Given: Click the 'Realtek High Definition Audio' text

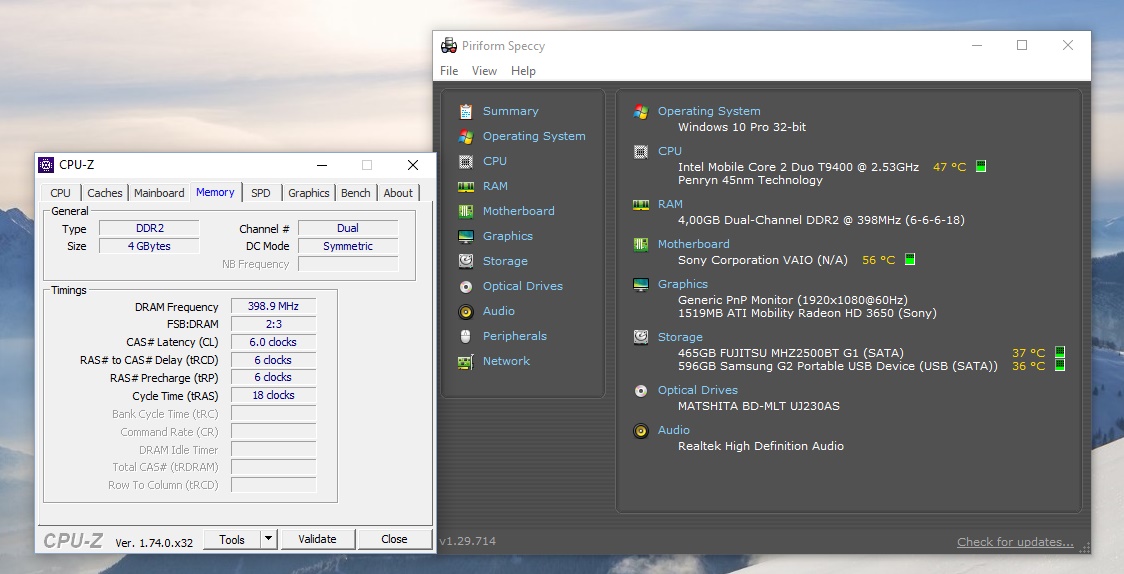Looking at the screenshot, I should (761, 446).
